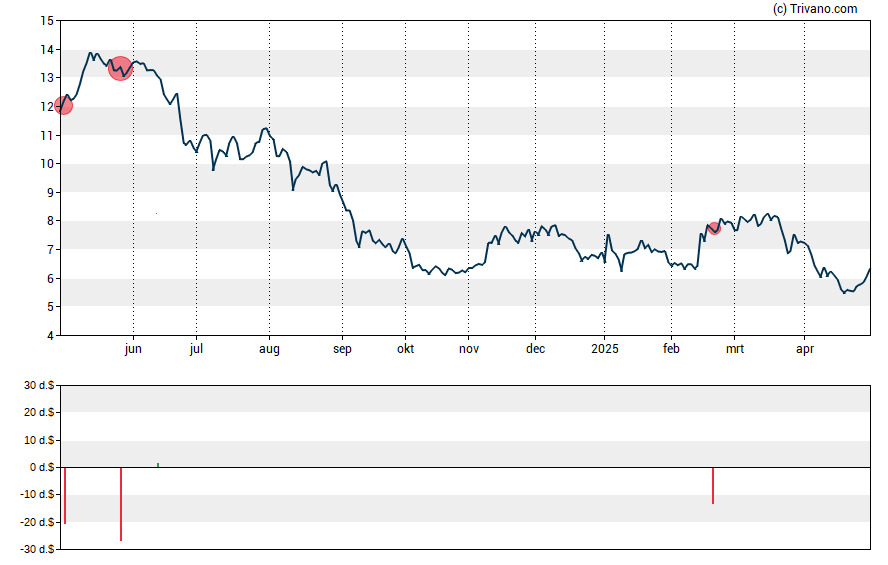Click the "10 d.$" axis label
The height and width of the screenshot is (565, 888).
tap(39, 440)
